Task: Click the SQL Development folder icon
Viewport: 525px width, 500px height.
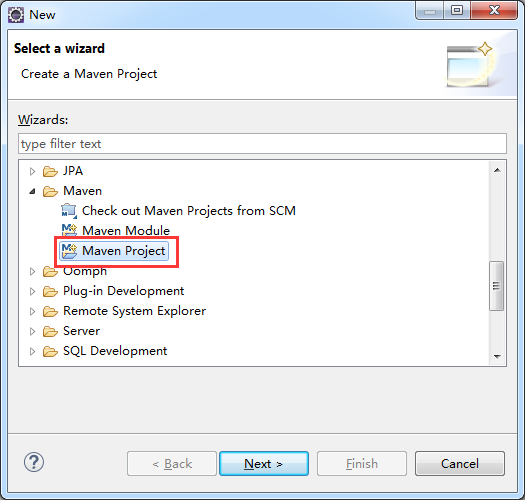Action: click(50, 352)
